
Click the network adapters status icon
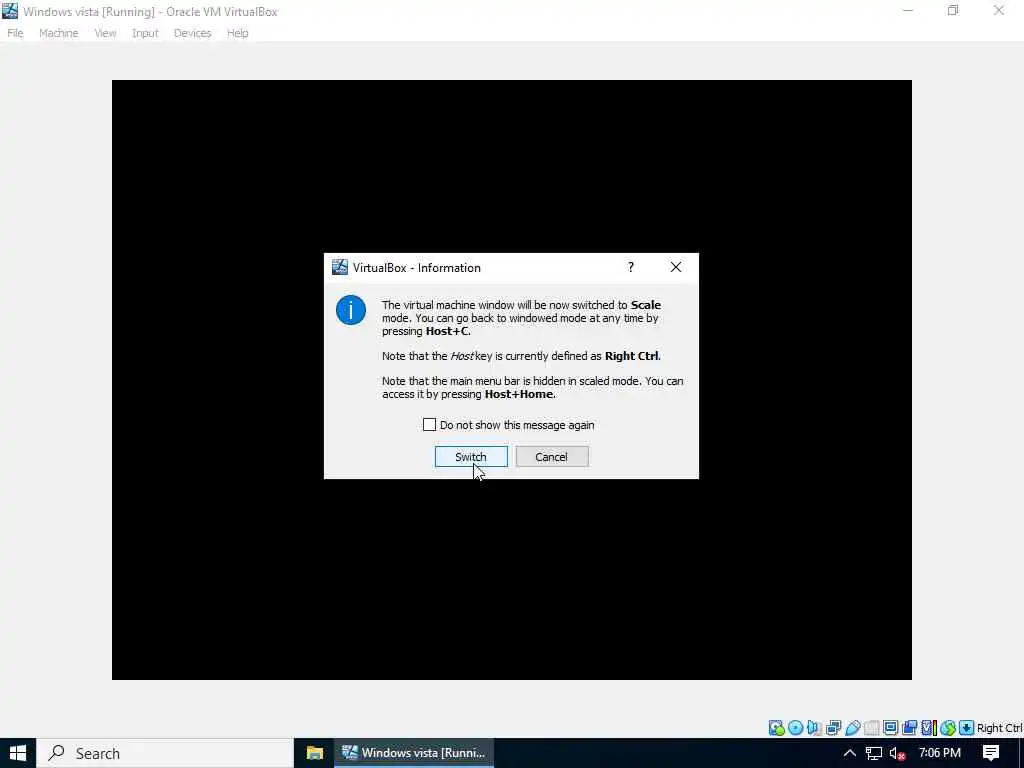pos(833,728)
